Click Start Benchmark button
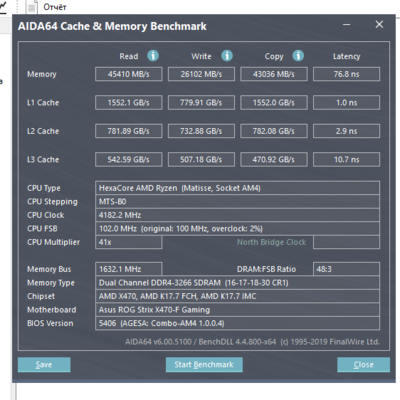The image size is (400, 400). tap(204, 365)
